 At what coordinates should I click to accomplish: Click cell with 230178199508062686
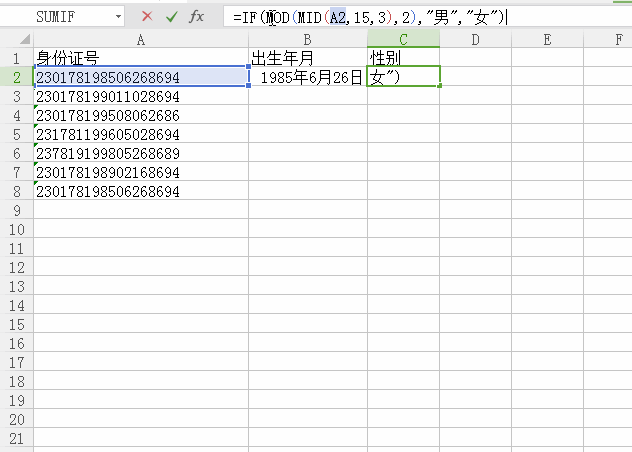[141, 115]
